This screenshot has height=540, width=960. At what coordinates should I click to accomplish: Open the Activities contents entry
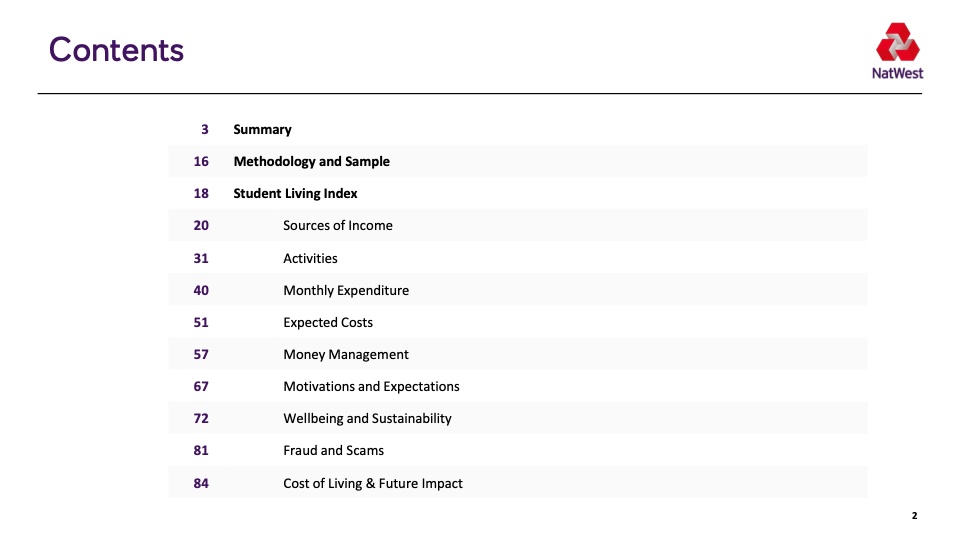pyautogui.click(x=310, y=258)
